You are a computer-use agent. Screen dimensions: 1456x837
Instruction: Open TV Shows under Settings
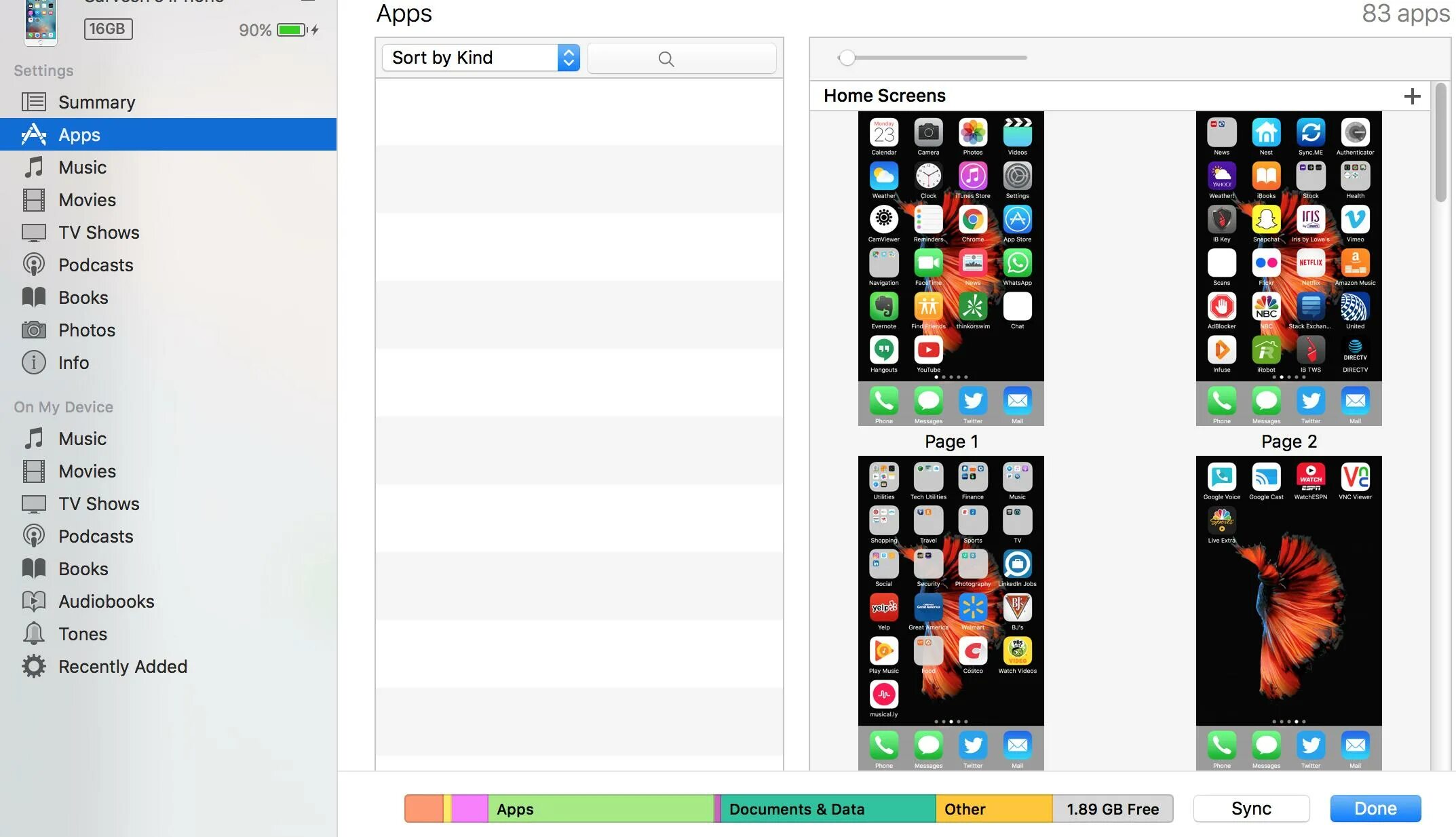[168, 232]
